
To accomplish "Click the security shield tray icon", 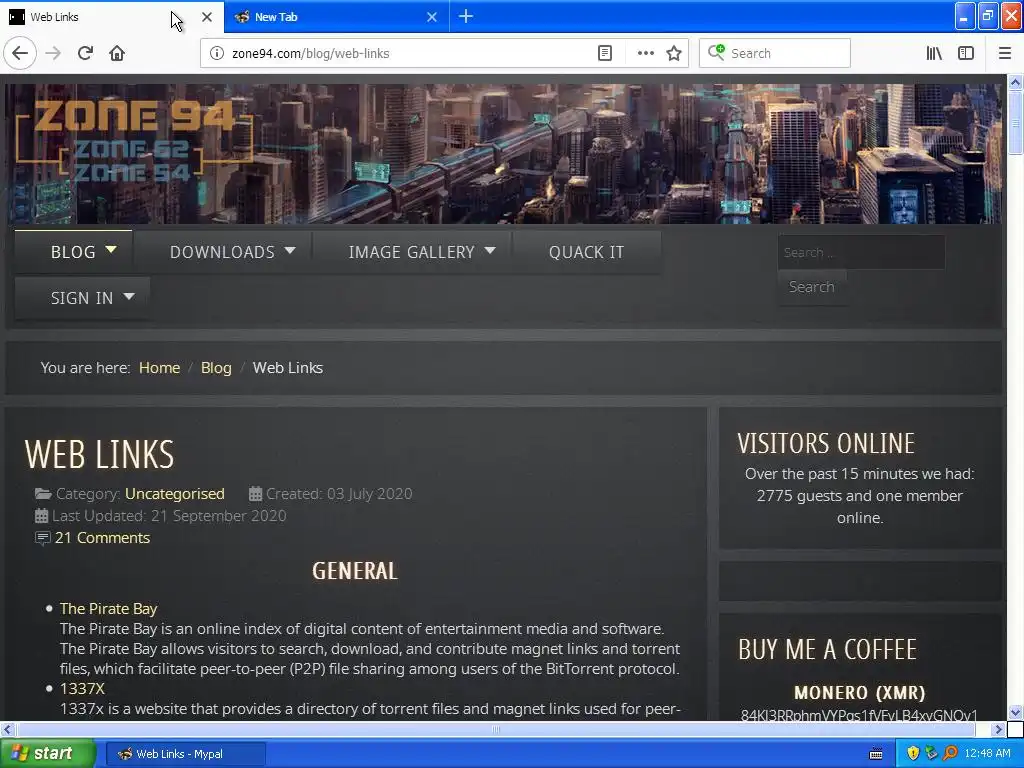I will [913, 754].
